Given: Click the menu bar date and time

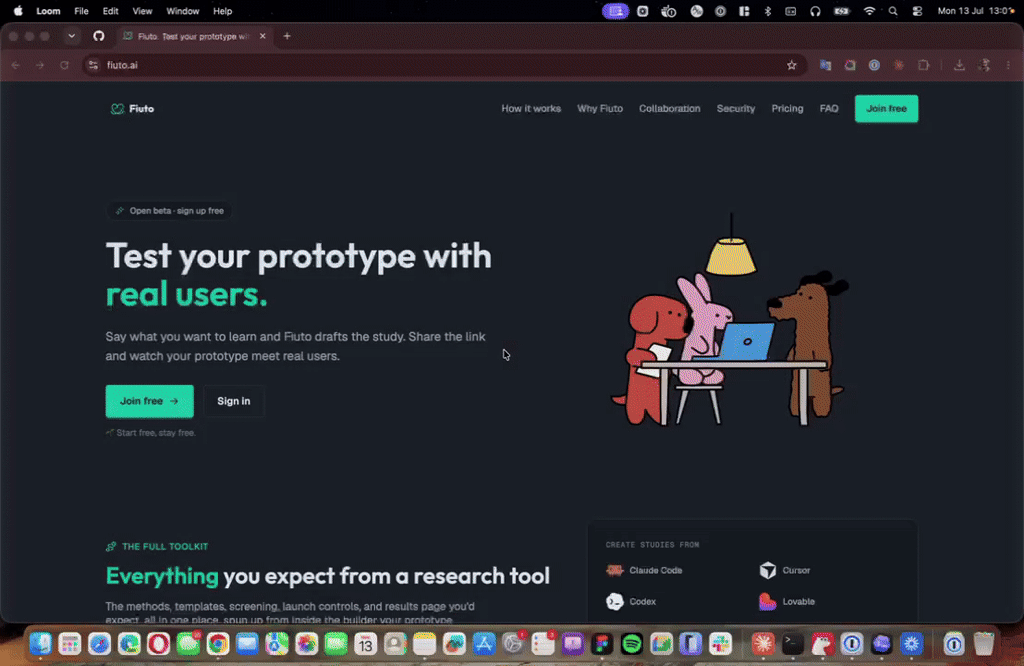Looking at the screenshot, I should [x=976, y=11].
